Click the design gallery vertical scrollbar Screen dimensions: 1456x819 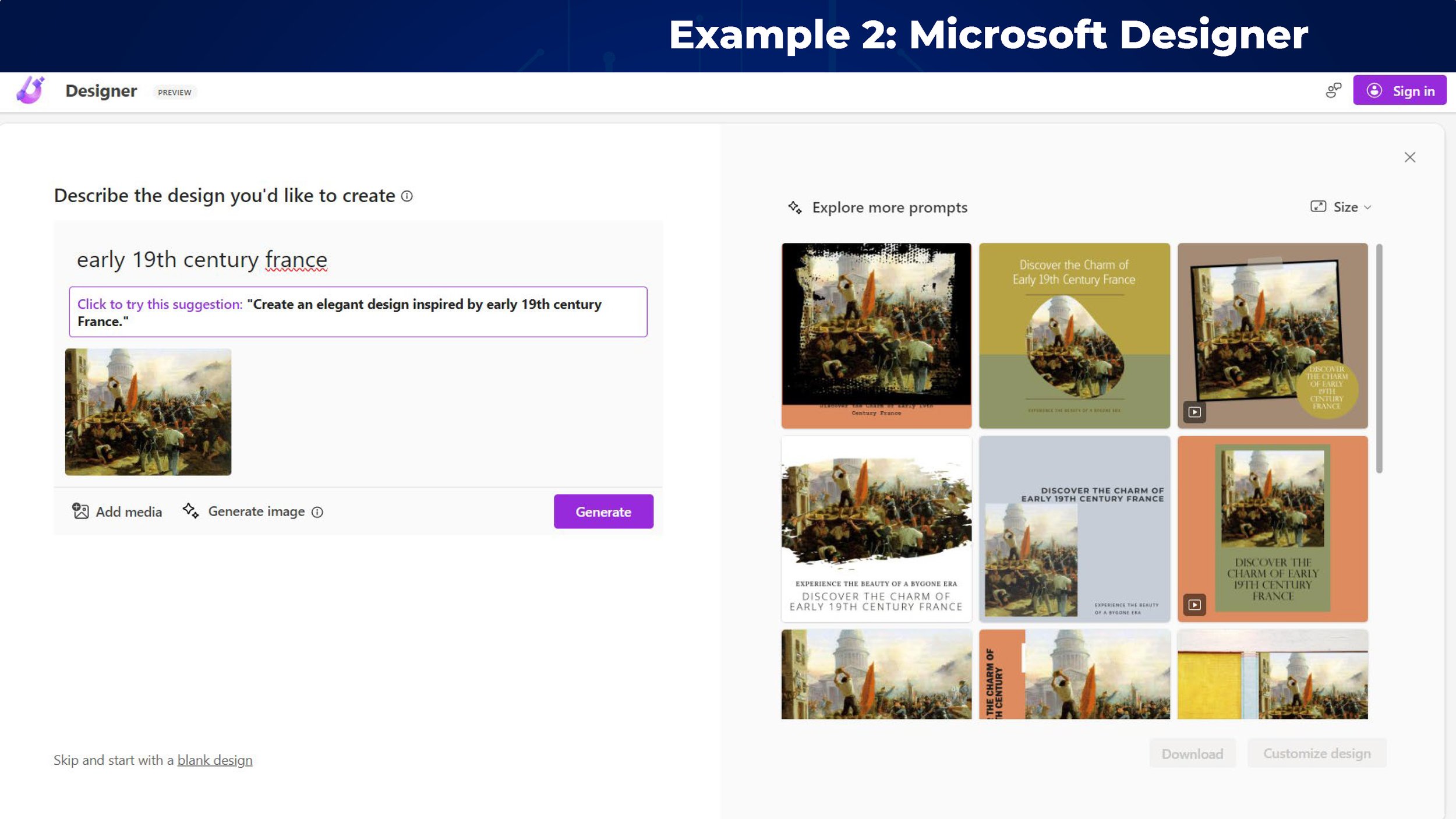(1379, 359)
